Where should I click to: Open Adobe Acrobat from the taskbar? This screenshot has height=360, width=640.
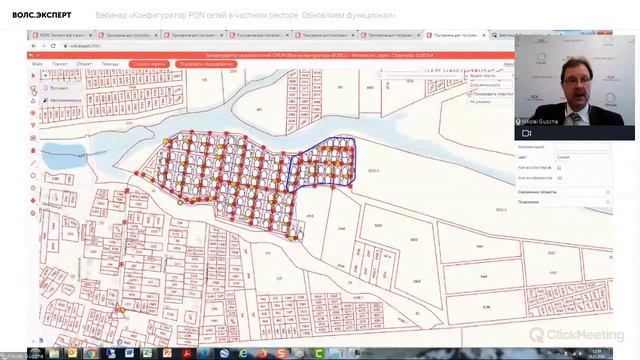186,353
